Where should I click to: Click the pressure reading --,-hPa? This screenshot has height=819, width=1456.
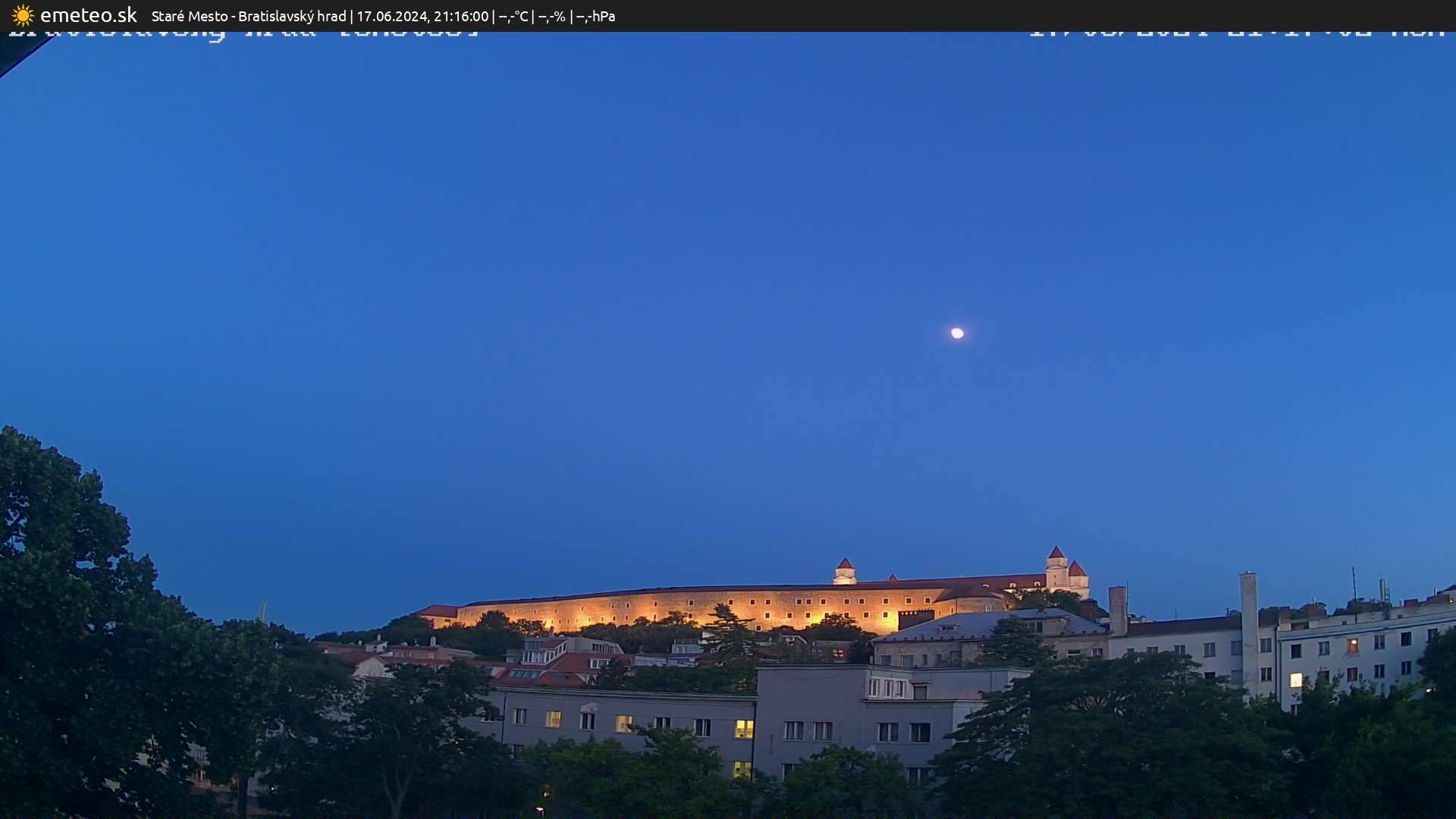596,15
